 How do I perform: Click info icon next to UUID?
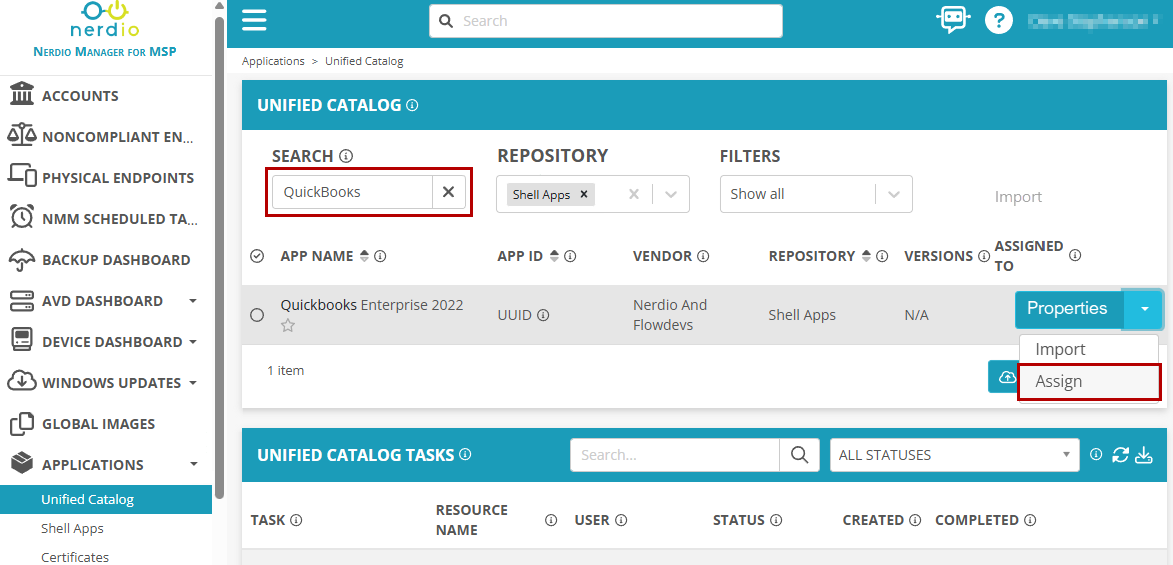(x=543, y=315)
